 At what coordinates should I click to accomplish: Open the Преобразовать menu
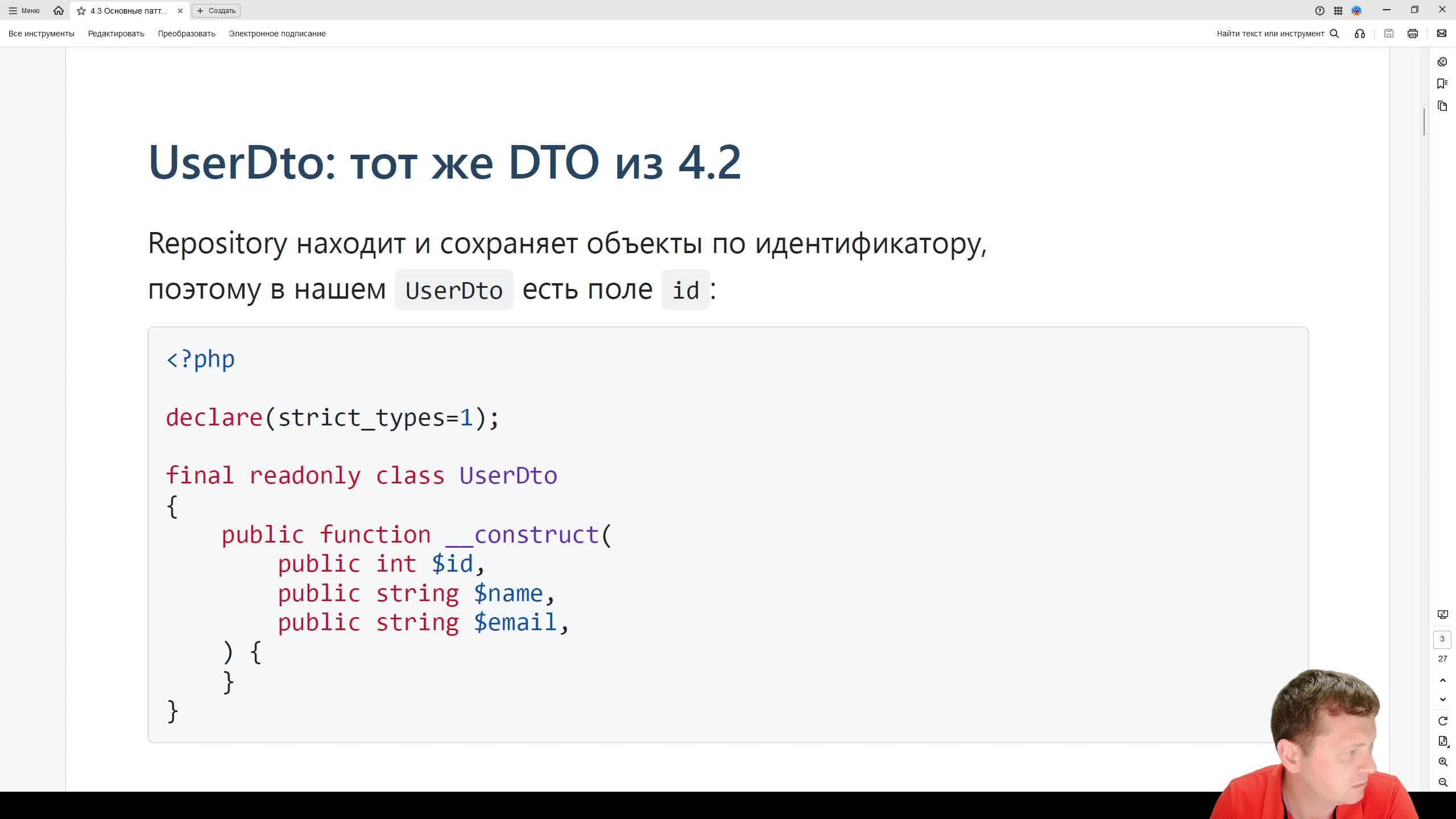187,34
